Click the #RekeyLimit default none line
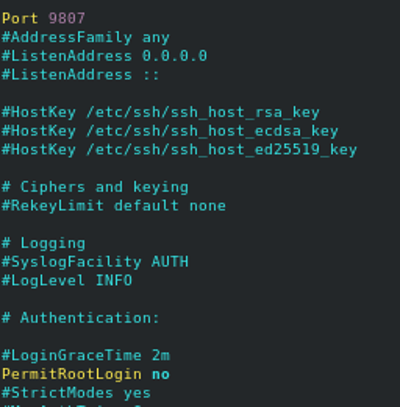400x407 pixels. click(114, 206)
